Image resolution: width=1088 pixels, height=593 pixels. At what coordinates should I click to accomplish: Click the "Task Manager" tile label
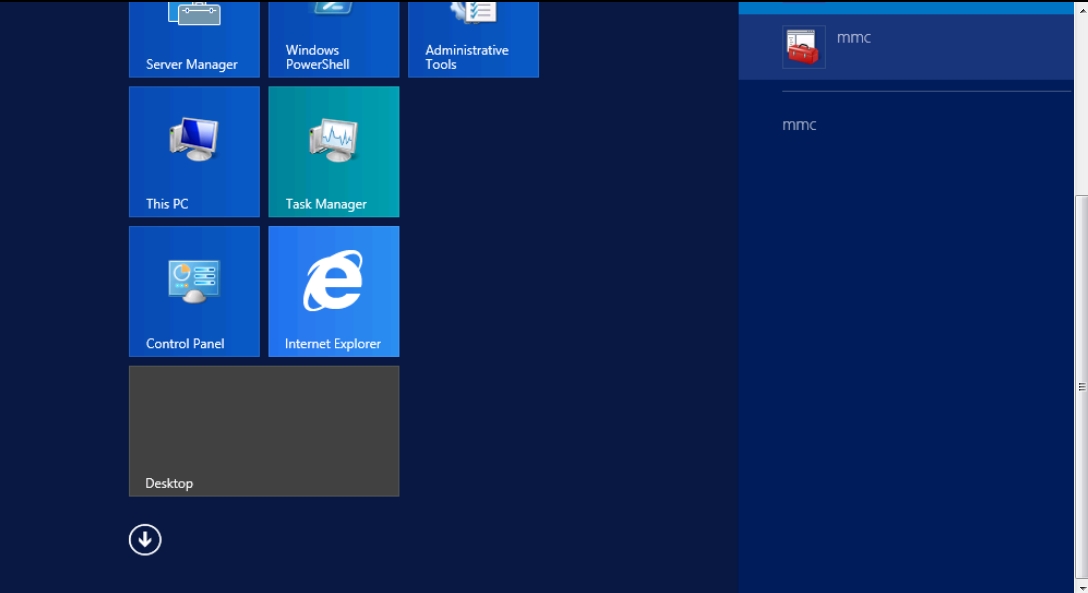[326, 204]
